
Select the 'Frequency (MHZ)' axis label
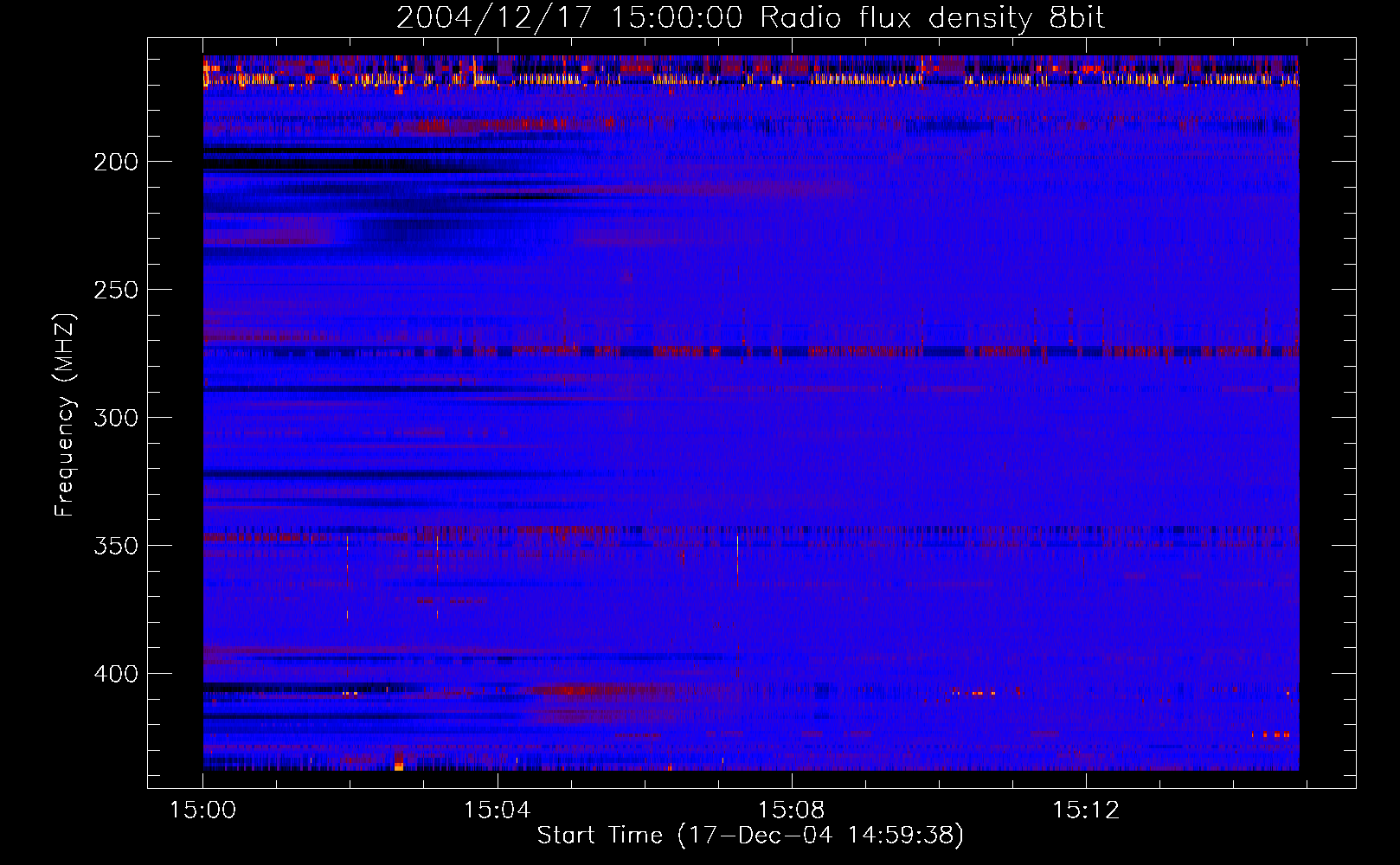click(x=65, y=415)
